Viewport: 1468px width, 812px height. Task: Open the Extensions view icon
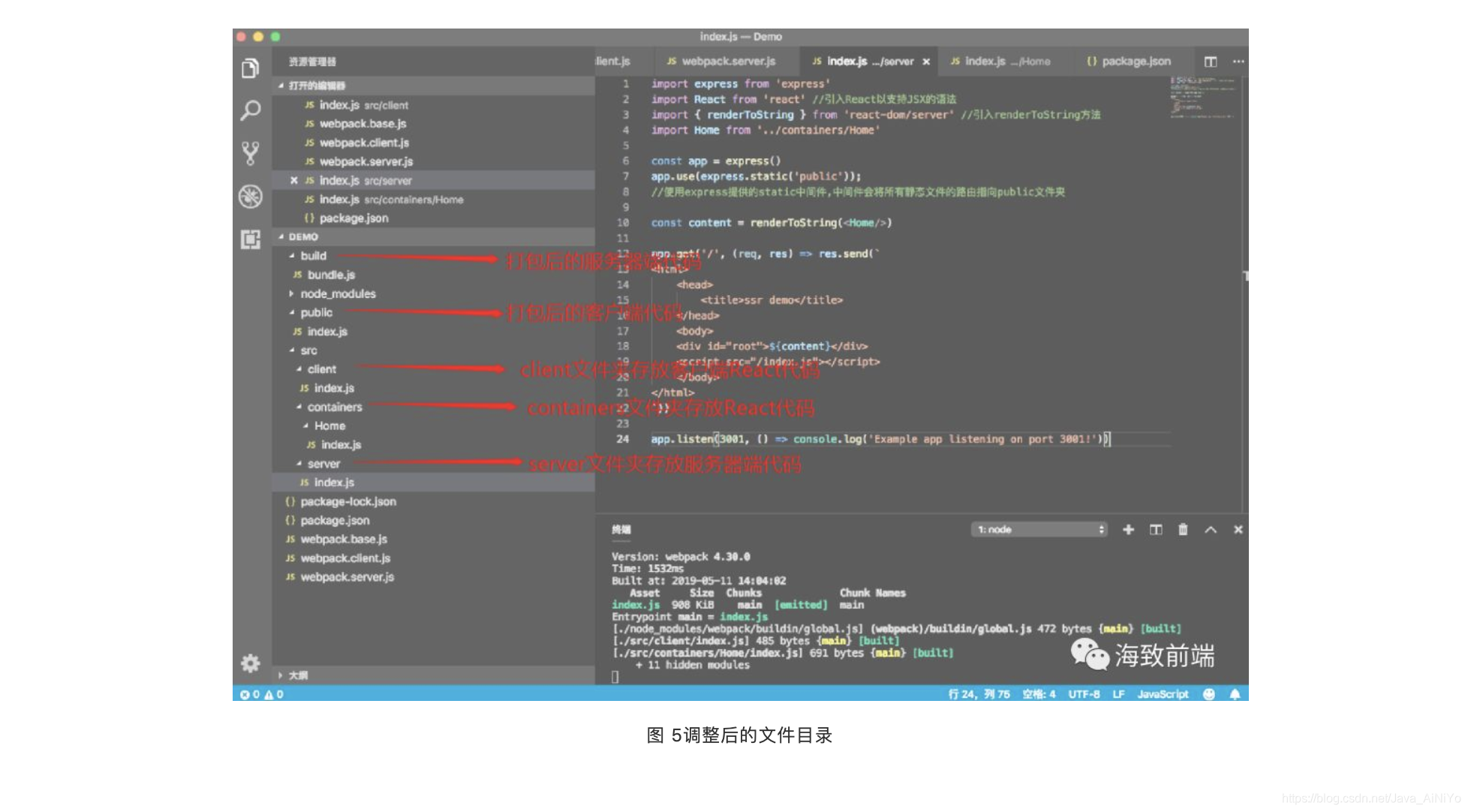click(x=250, y=239)
